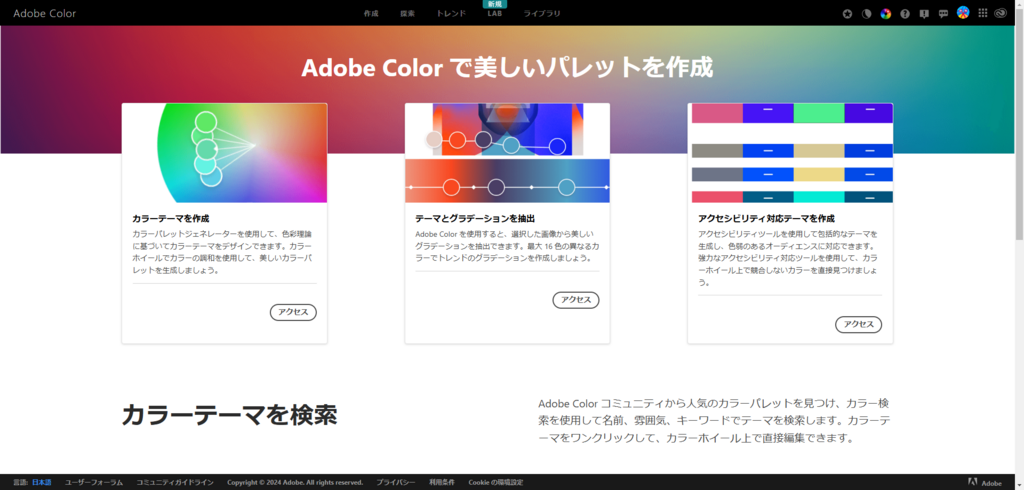Click アクセス button under テーマとグラデーションを抽出
This screenshot has width=1024, height=490.
[576, 300]
